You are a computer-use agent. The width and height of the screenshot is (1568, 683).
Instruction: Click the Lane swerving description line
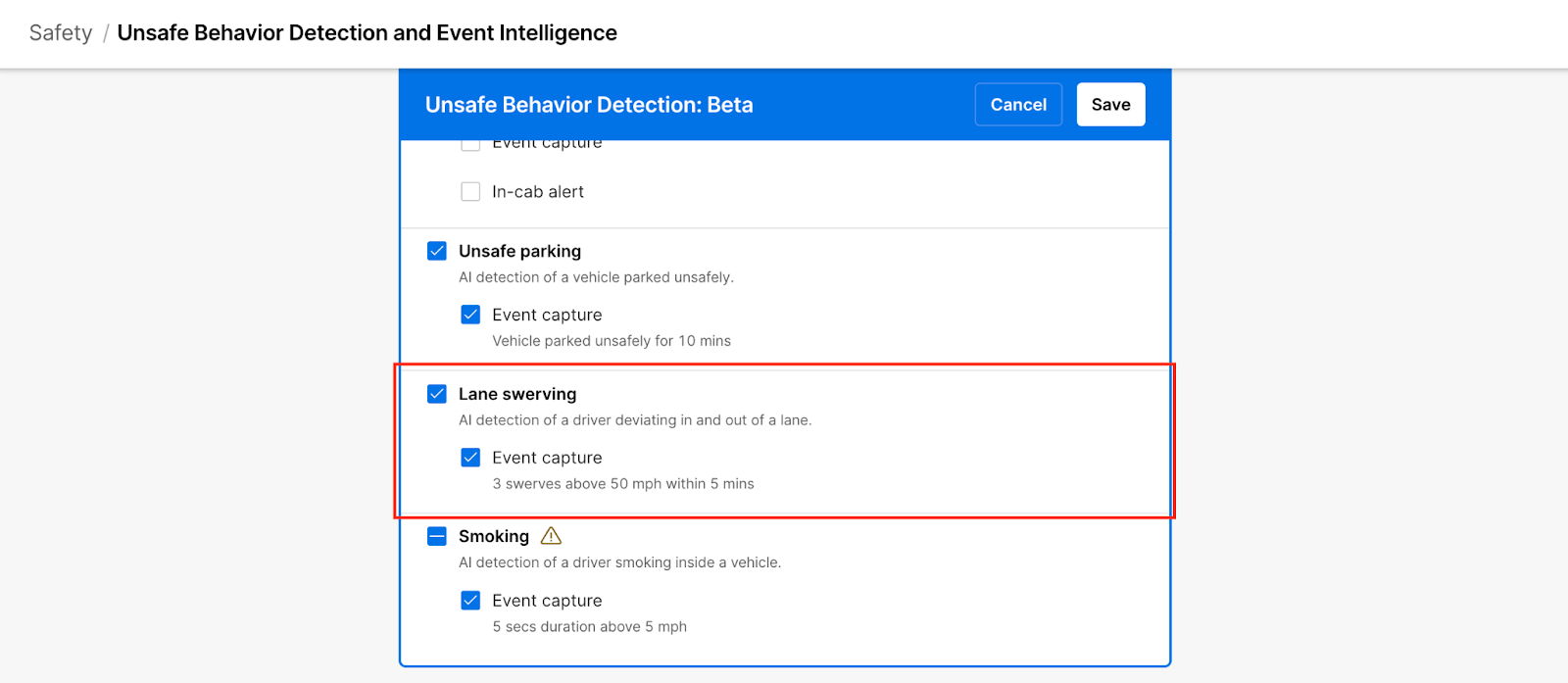[x=635, y=420]
